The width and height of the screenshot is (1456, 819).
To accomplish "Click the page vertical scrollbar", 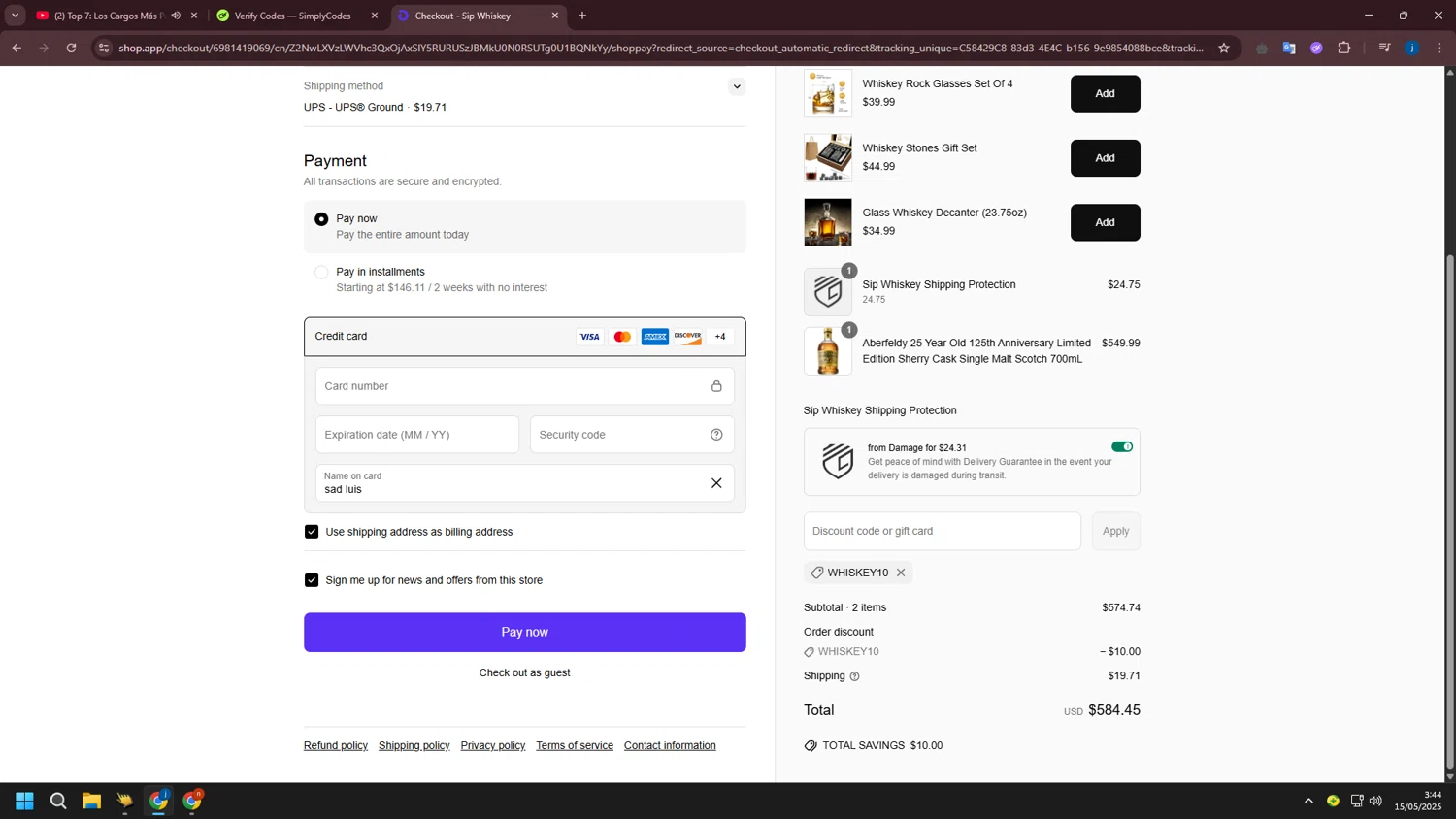I will tap(1450, 511).
